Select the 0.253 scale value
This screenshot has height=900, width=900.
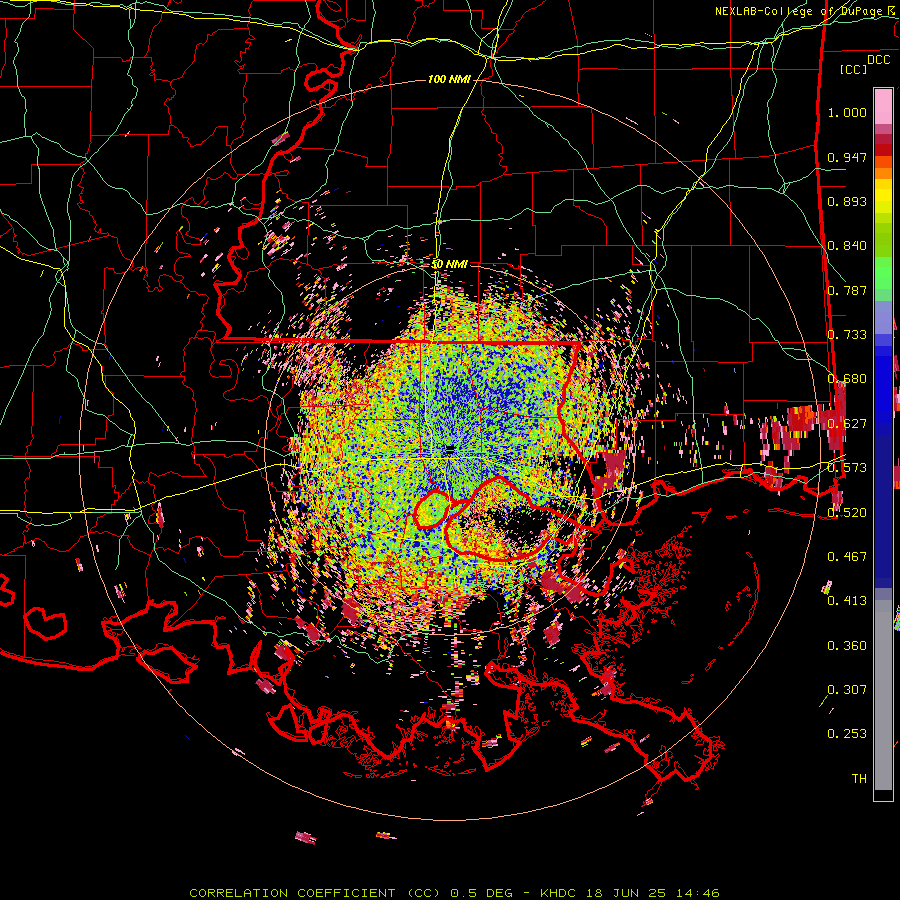click(847, 734)
